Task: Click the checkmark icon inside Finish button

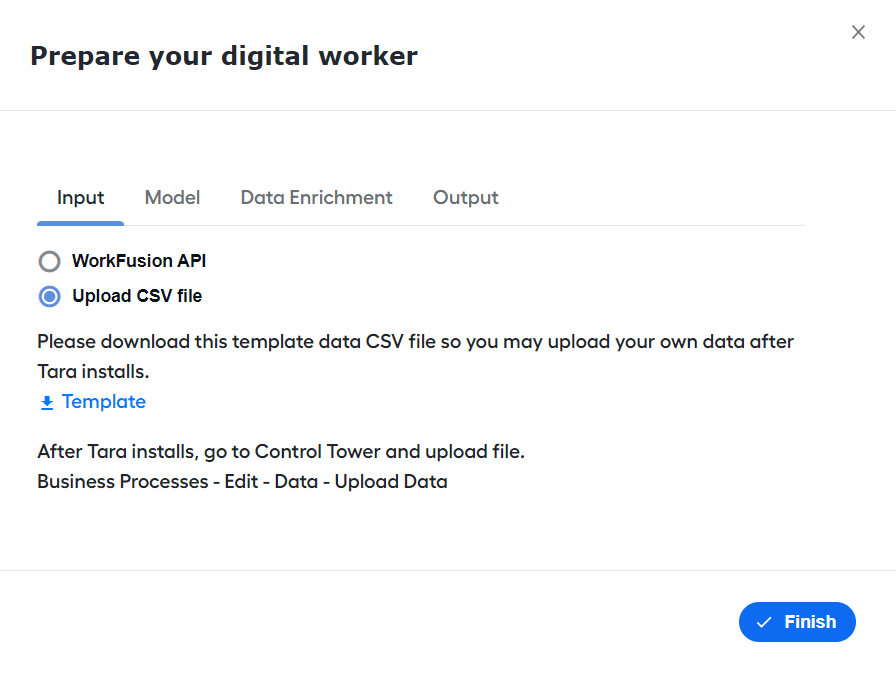Action: click(x=764, y=622)
